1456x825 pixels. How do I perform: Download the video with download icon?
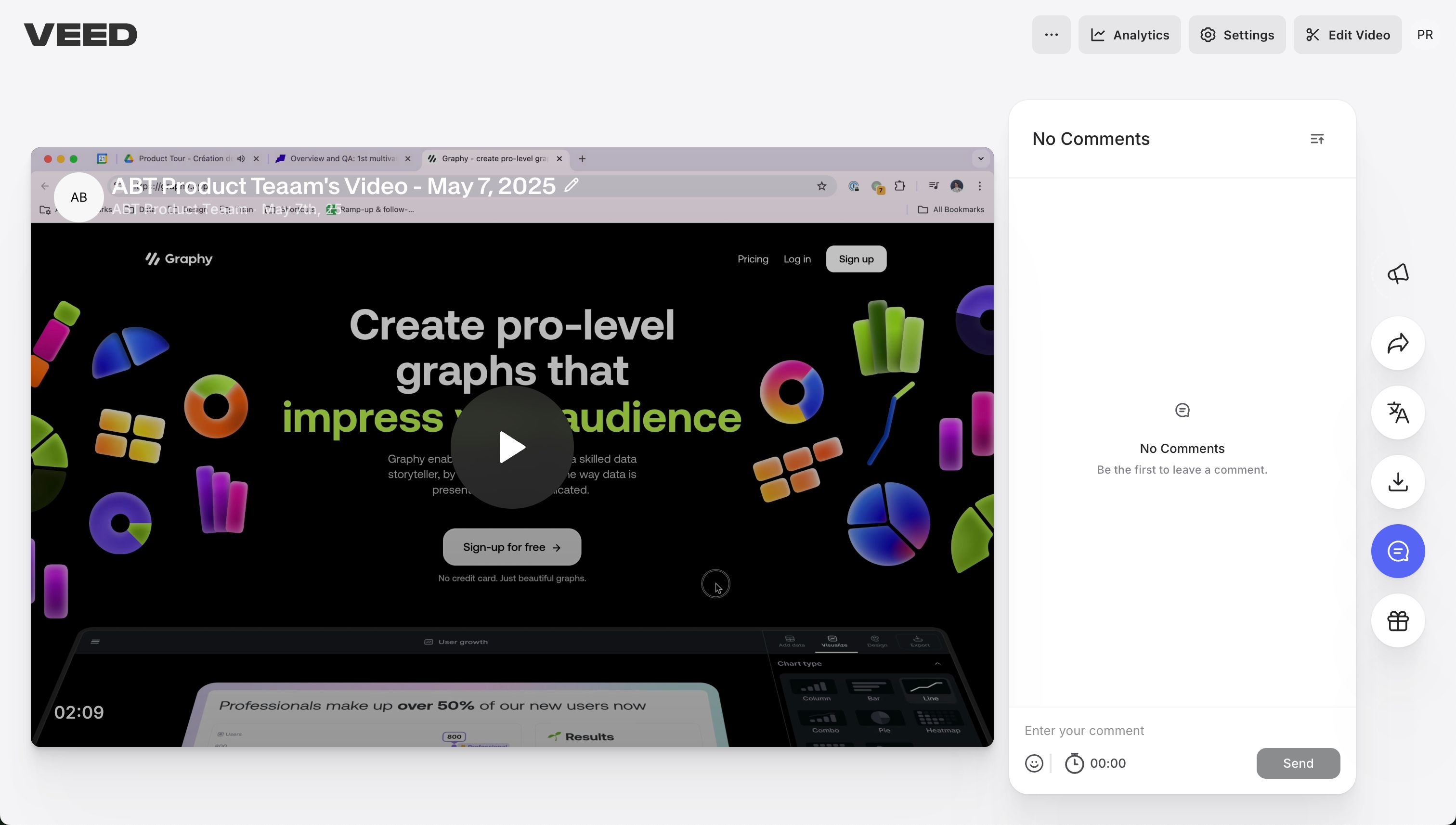click(x=1398, y=482)
